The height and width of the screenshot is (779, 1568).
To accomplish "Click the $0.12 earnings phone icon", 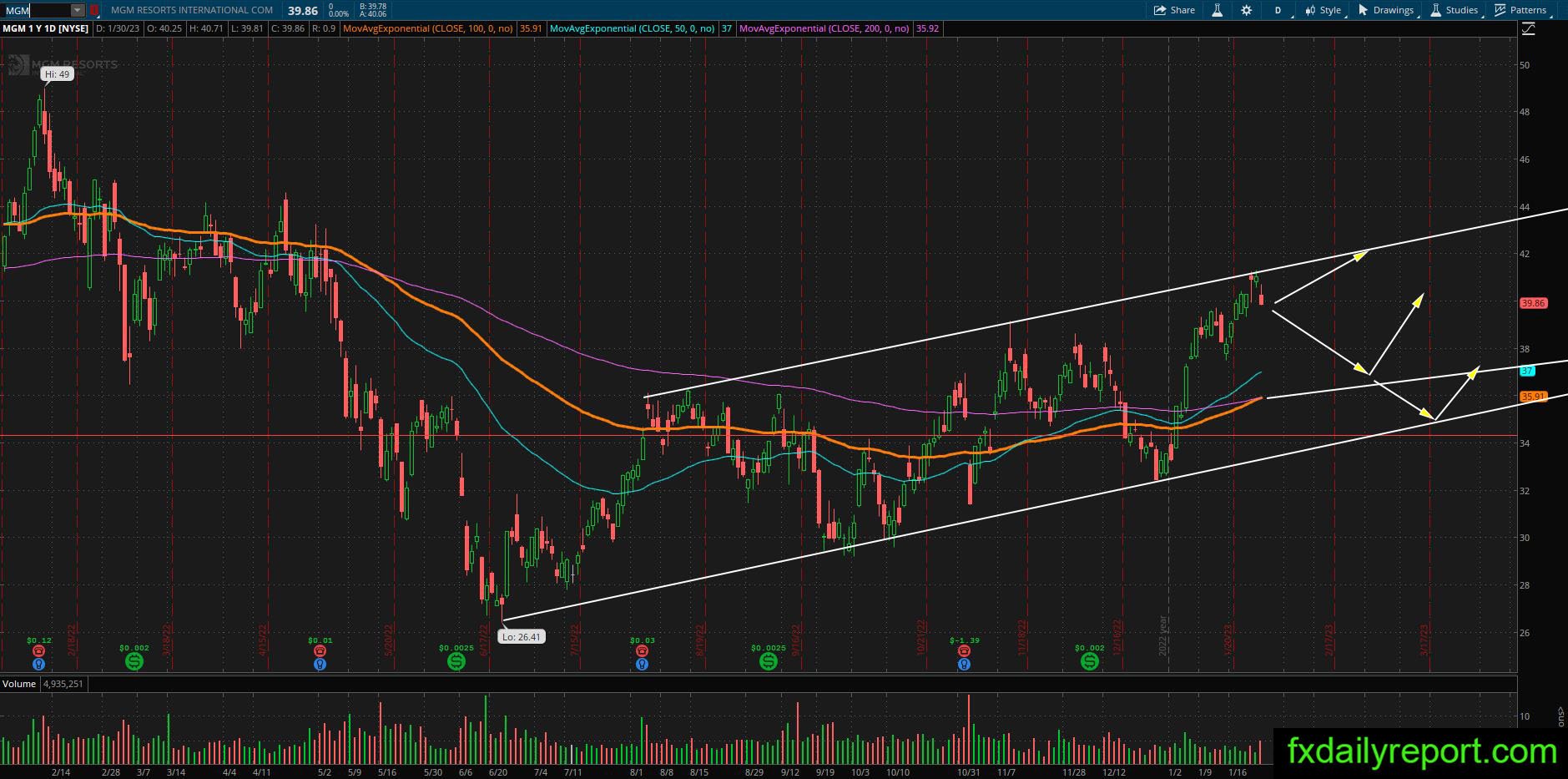I will pyautogui.click(x=38, y=651).
